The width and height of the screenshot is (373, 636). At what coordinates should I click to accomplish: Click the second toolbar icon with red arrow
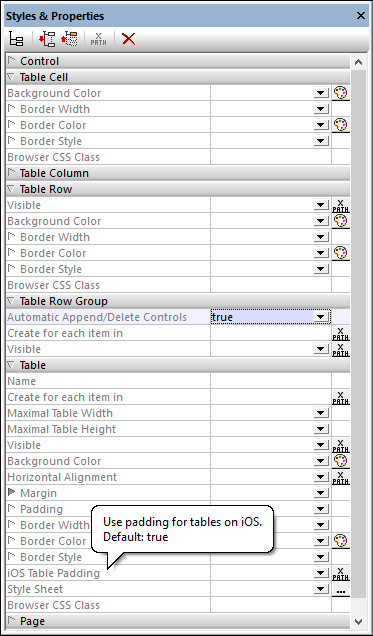tap(47, 39)
